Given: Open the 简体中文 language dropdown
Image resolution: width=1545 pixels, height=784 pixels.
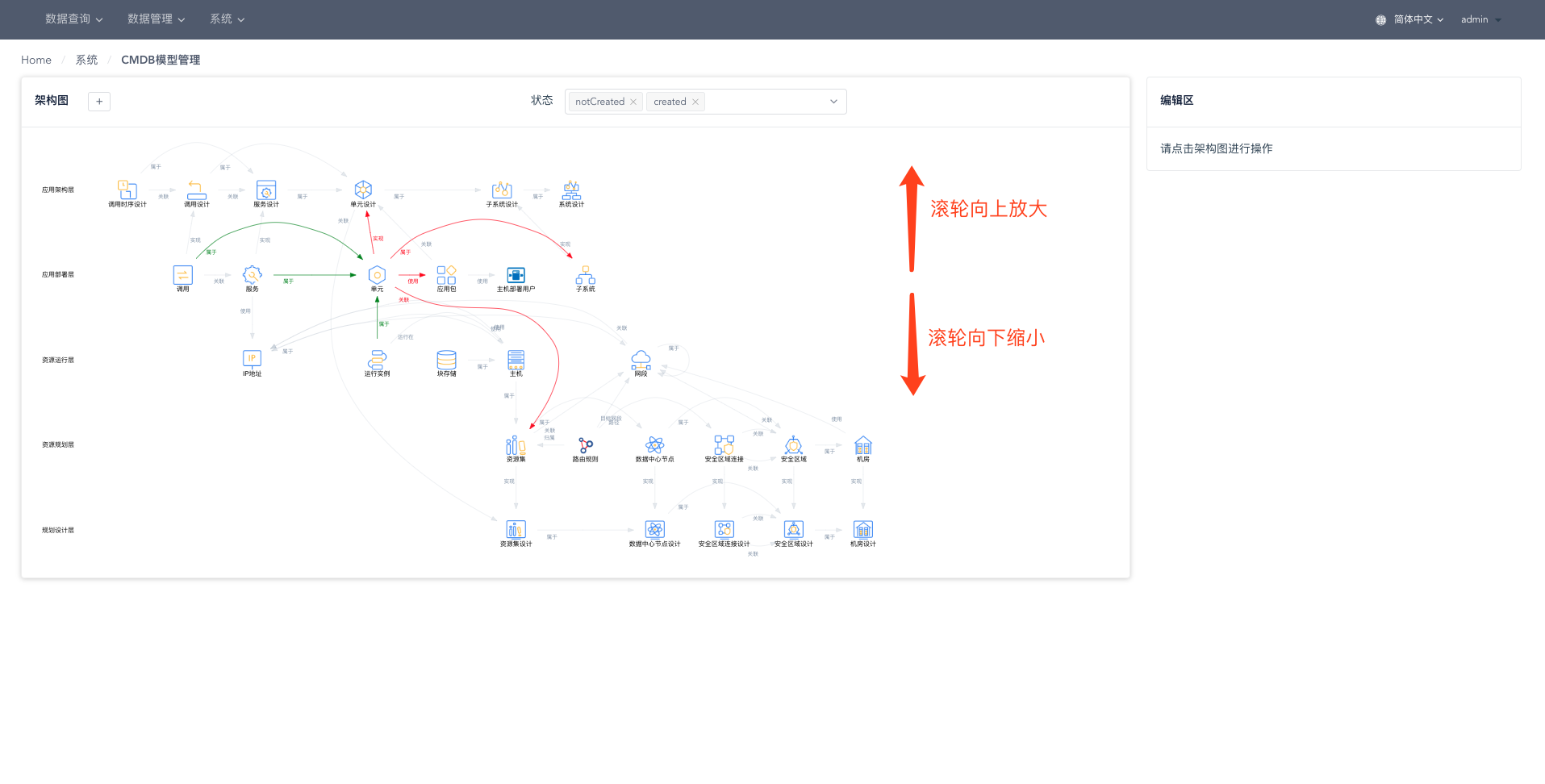Looking at the screenshot, I should tap(1409, 19).
